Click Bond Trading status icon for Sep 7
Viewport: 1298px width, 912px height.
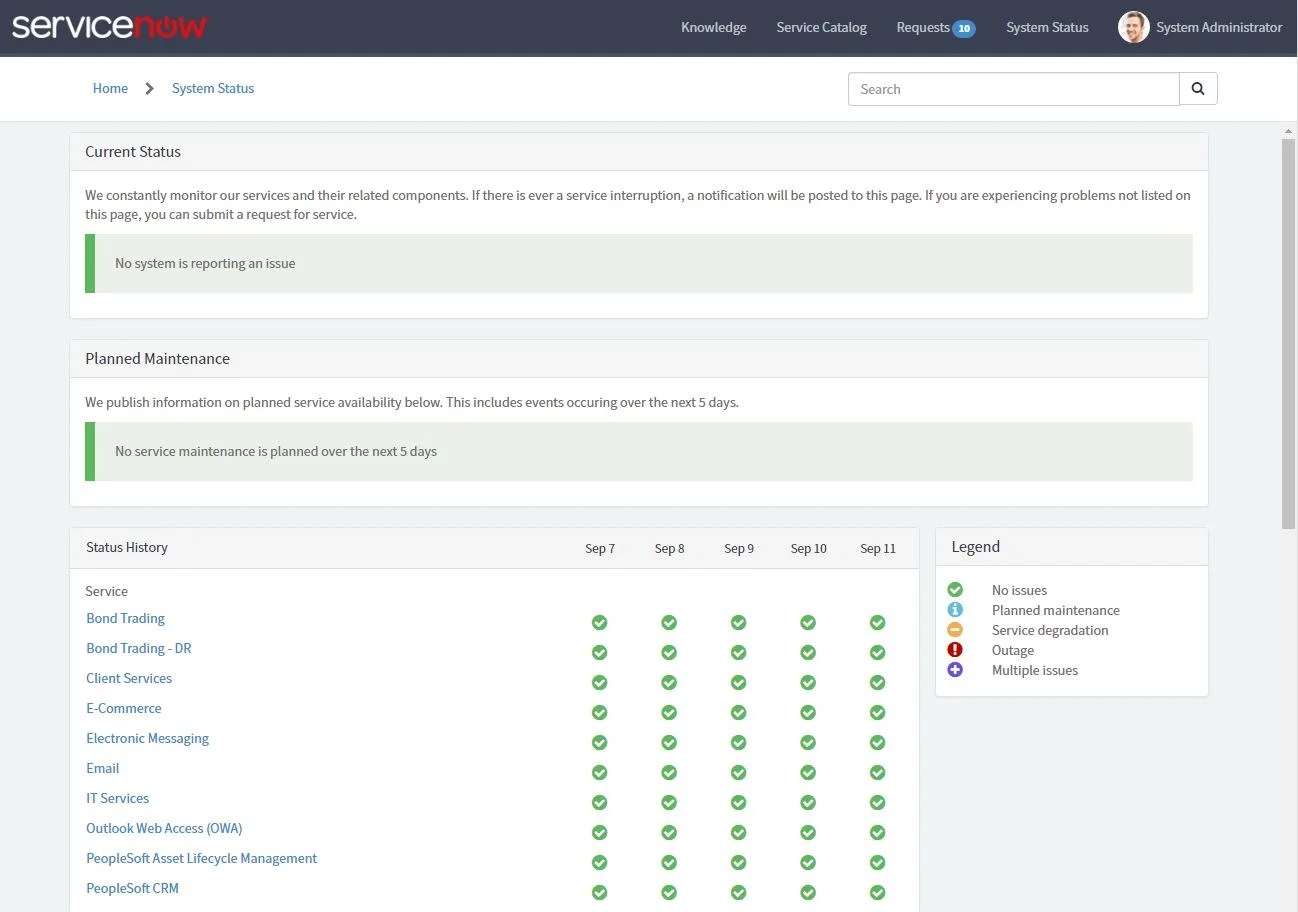[x=599, y=622]
